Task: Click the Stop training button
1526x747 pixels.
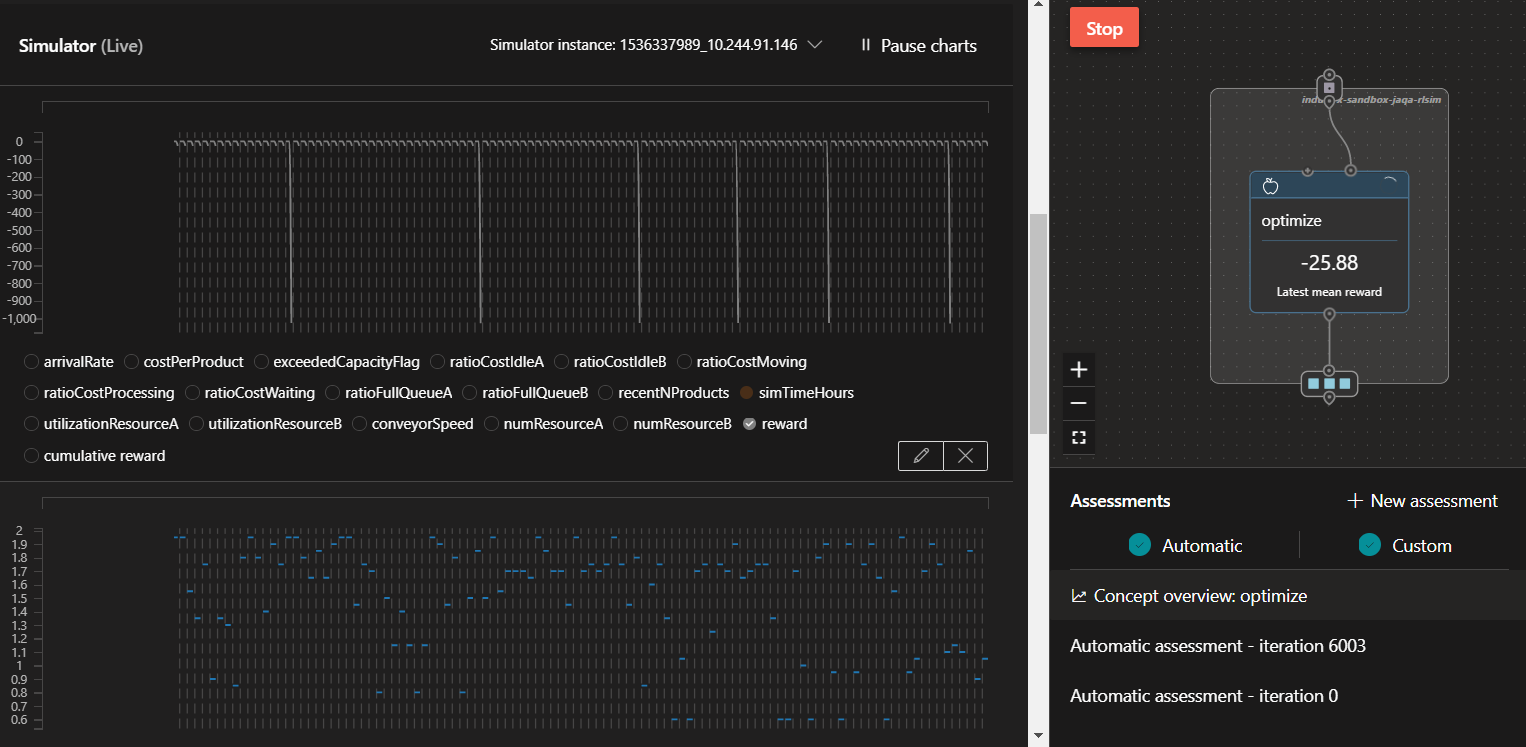Action: tap(1104, 28)
